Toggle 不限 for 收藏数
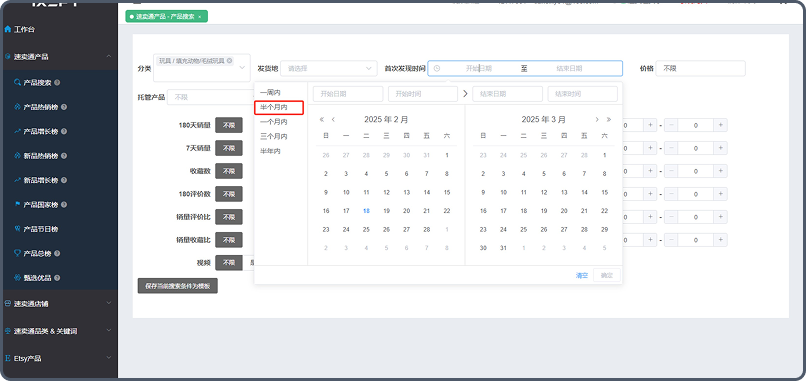This screenshot has width=806, height=381. tap(228, 171)
